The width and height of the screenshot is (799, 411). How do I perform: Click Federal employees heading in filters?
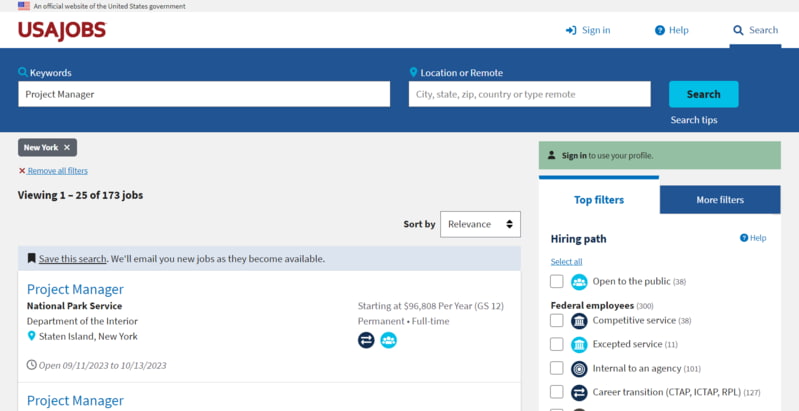[x=592, y=306]
